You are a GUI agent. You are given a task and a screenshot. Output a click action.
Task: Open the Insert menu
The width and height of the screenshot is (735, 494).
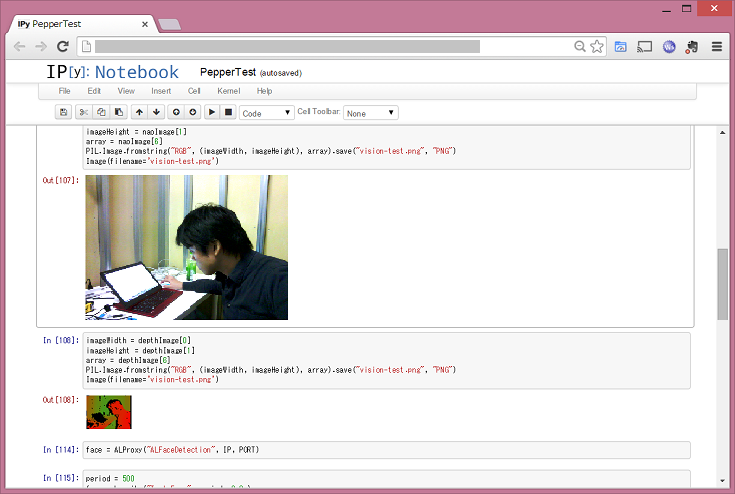(x=161, y=91)
